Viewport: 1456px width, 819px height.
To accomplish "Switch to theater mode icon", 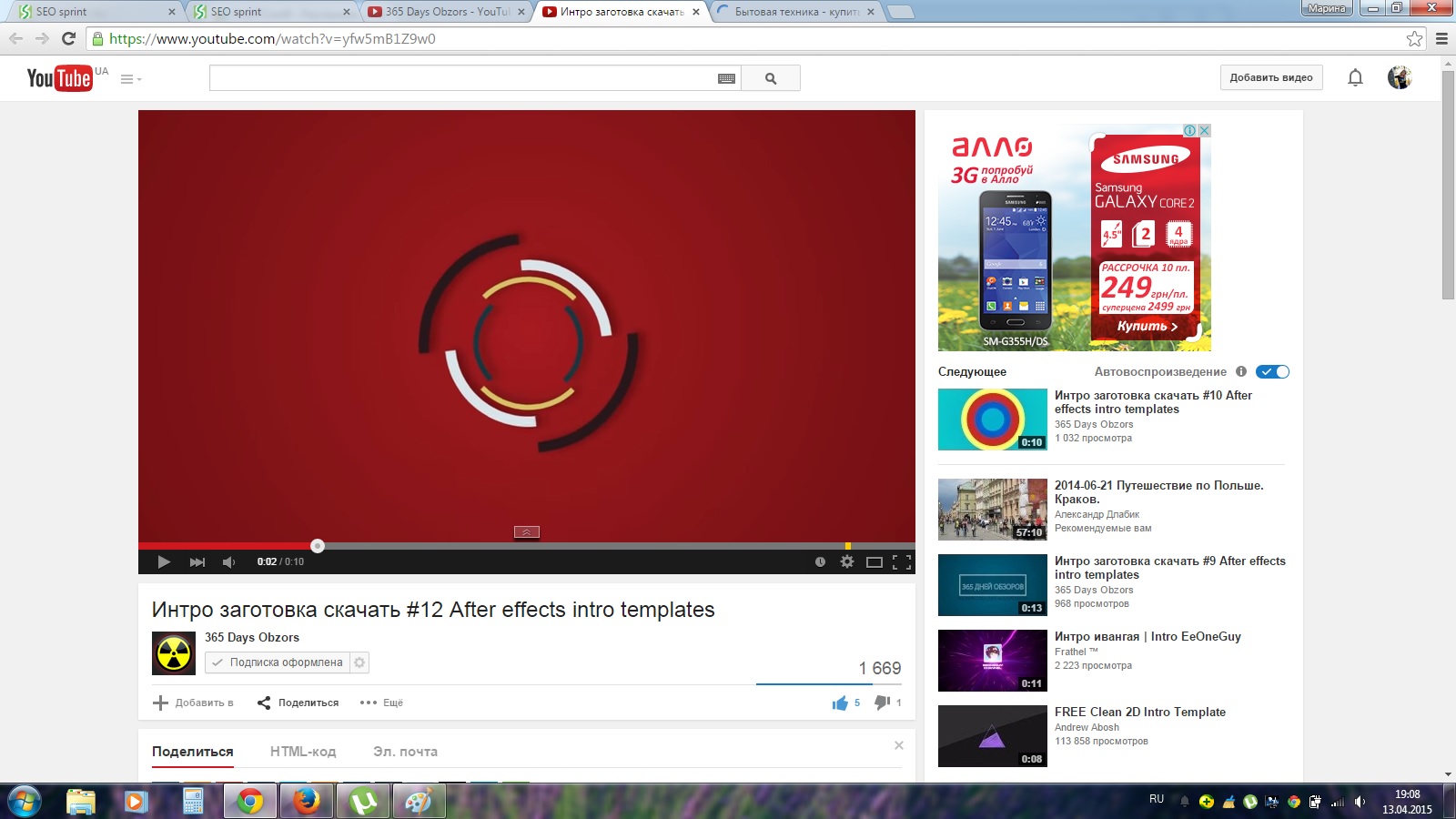I will tap(875, 562).
